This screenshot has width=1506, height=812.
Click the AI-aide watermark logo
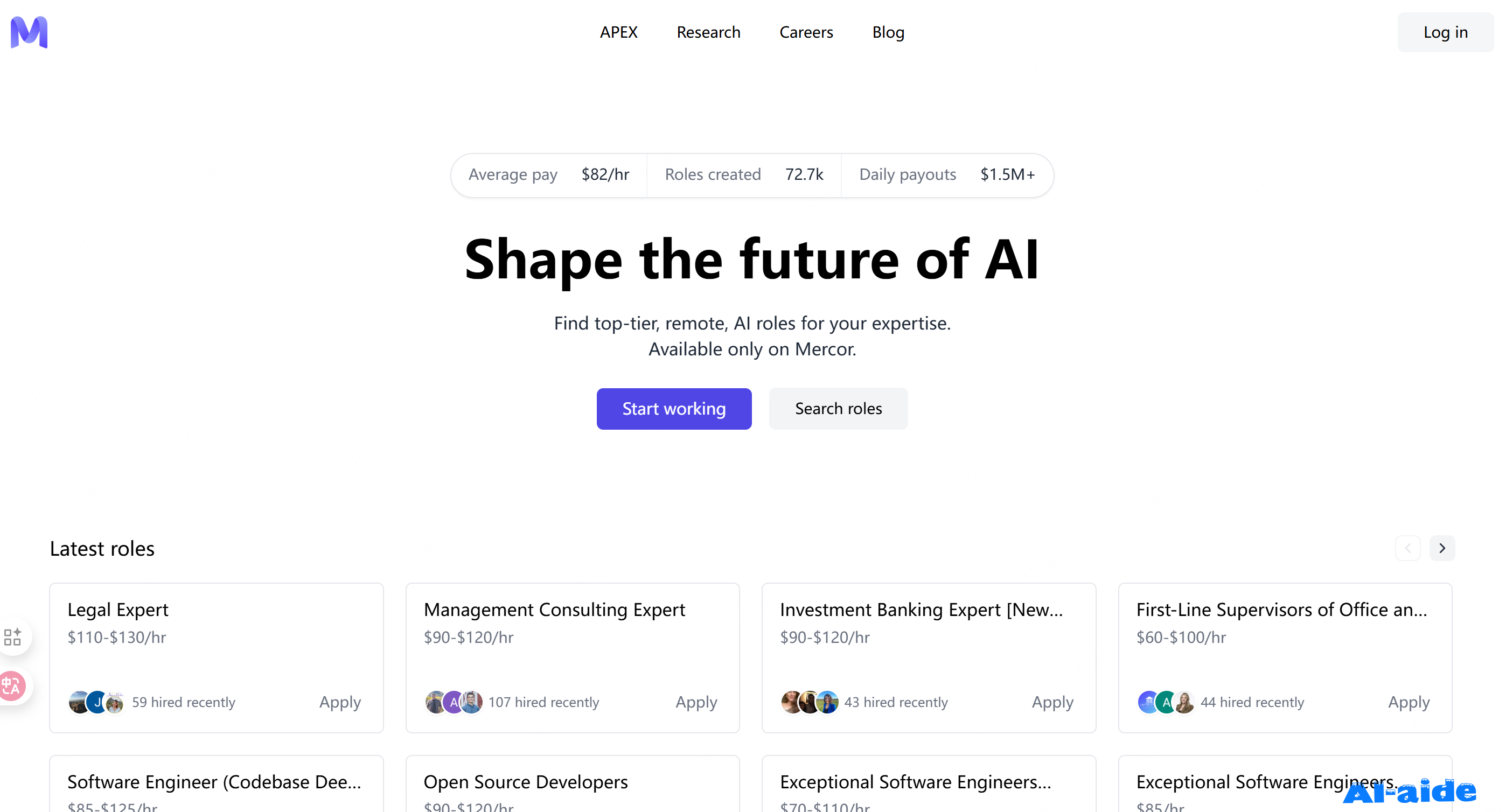pyautogui.click(x=1409, y=792)
